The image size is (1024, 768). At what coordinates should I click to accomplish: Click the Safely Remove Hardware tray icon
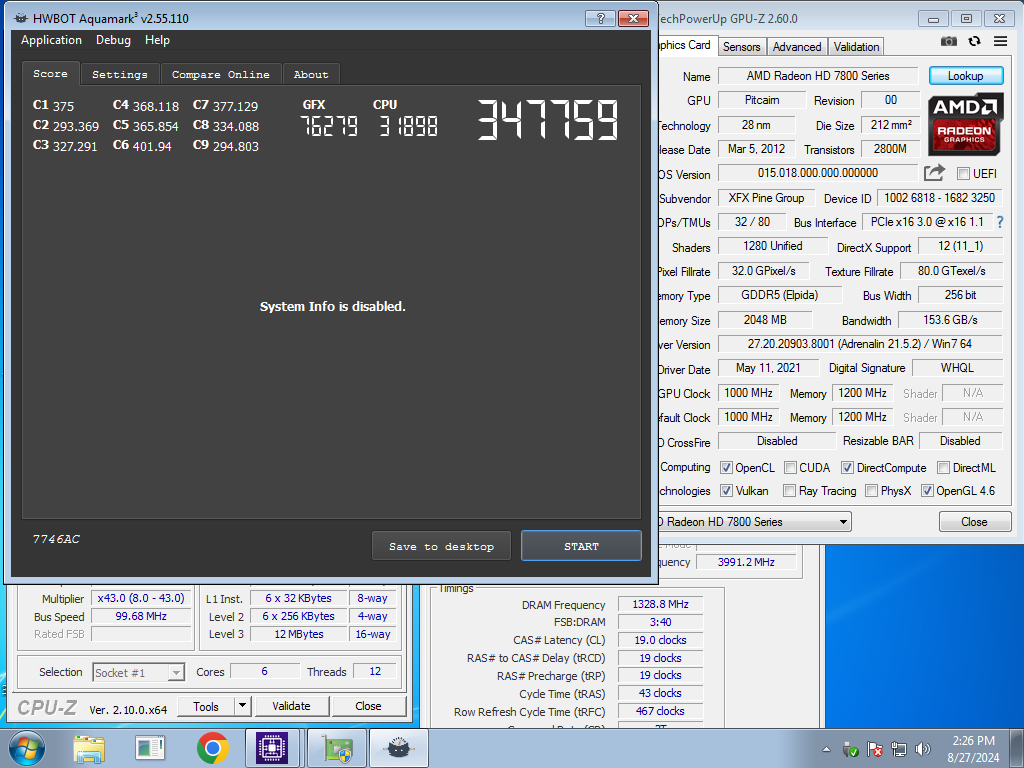pos(850,749)
